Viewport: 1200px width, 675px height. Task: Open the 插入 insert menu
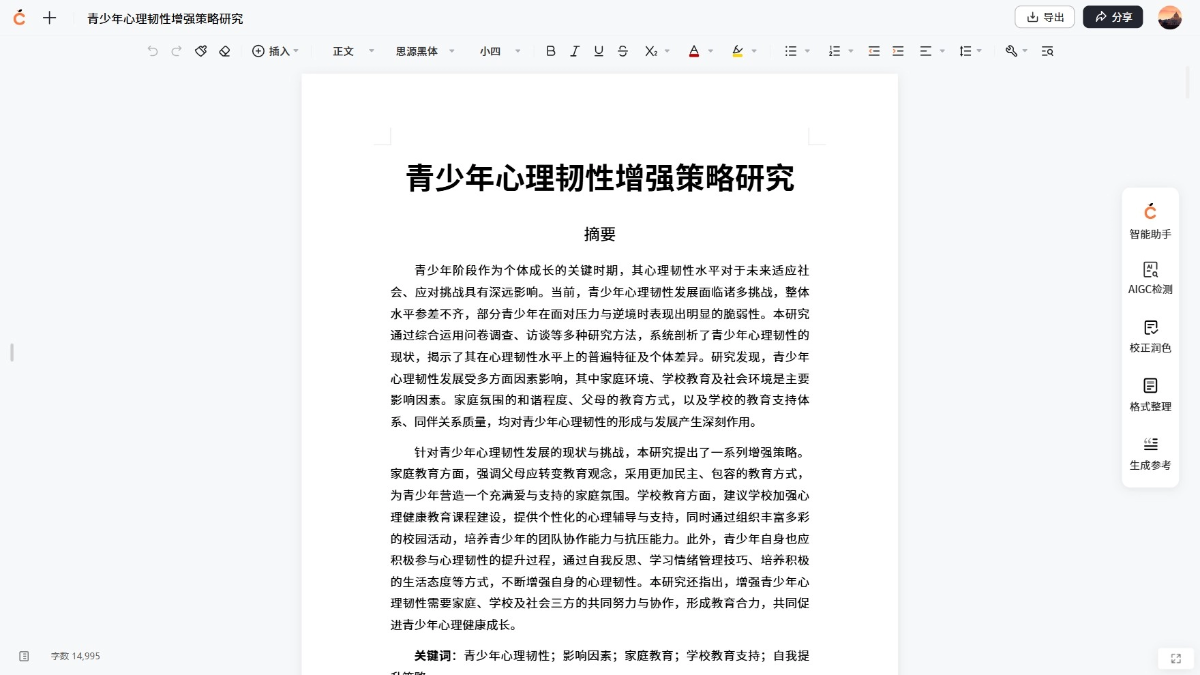pos(277,50)
